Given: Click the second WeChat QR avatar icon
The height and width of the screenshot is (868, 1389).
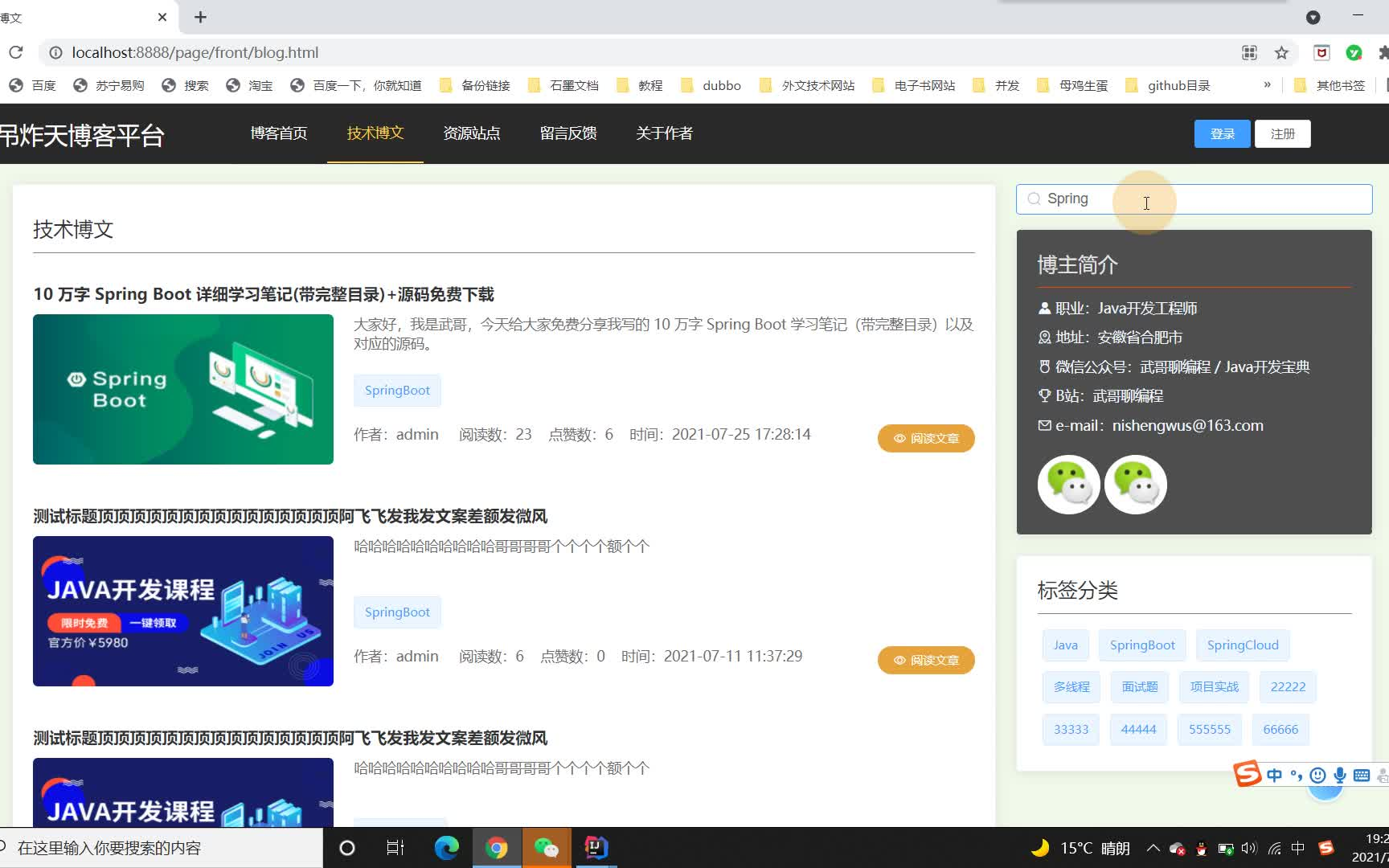Looking at the screenshot, I should click(x=1136, y=485).
